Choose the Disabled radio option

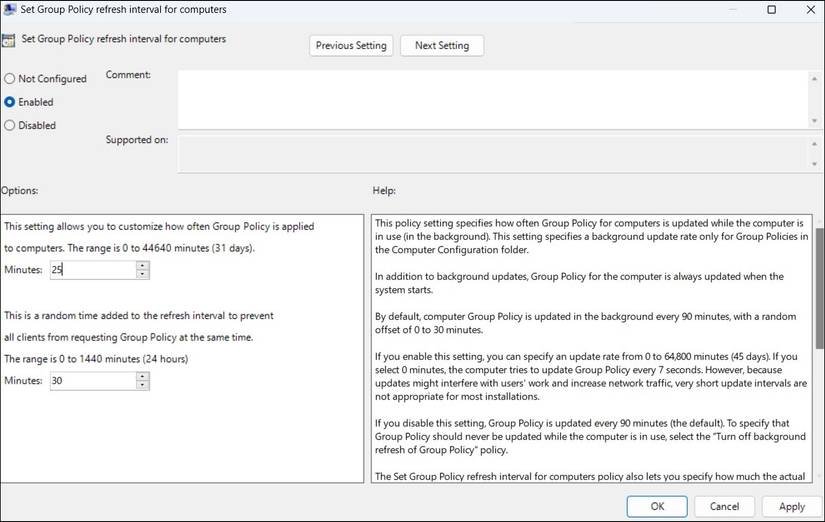(x=10, y=126)
